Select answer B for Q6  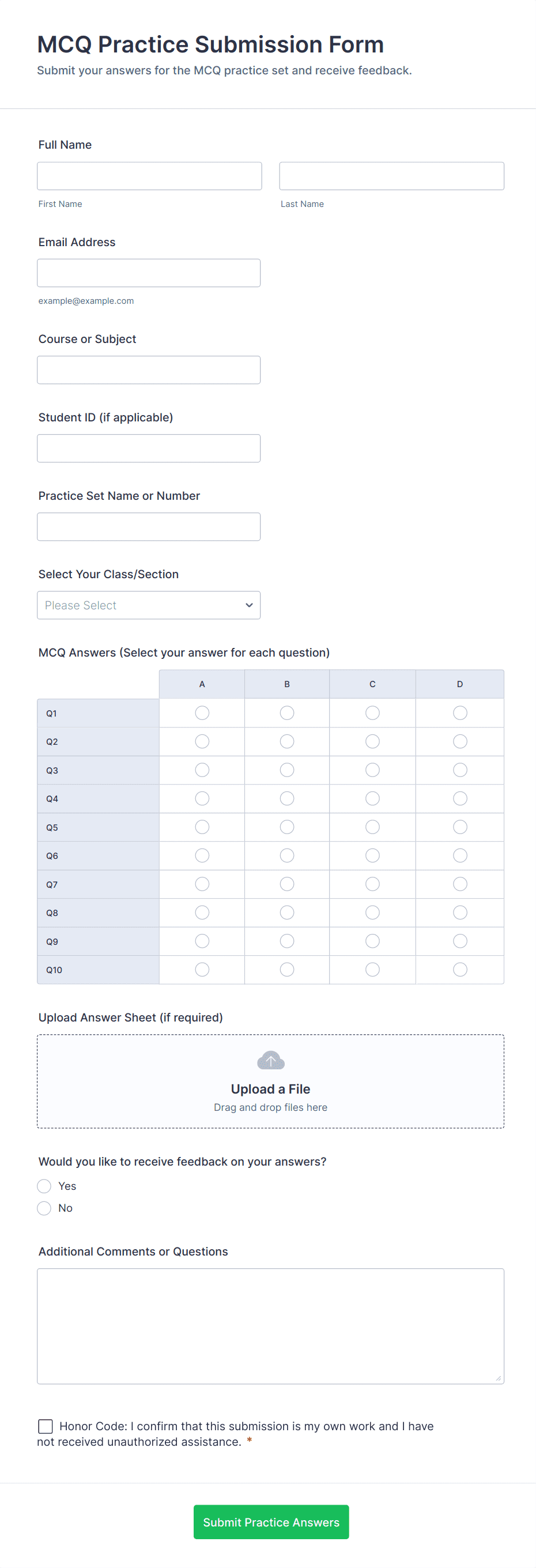pos(287,855)
